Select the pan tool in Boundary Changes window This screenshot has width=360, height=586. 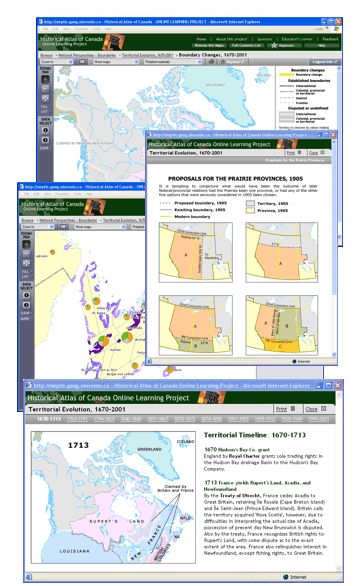(45, 98)
